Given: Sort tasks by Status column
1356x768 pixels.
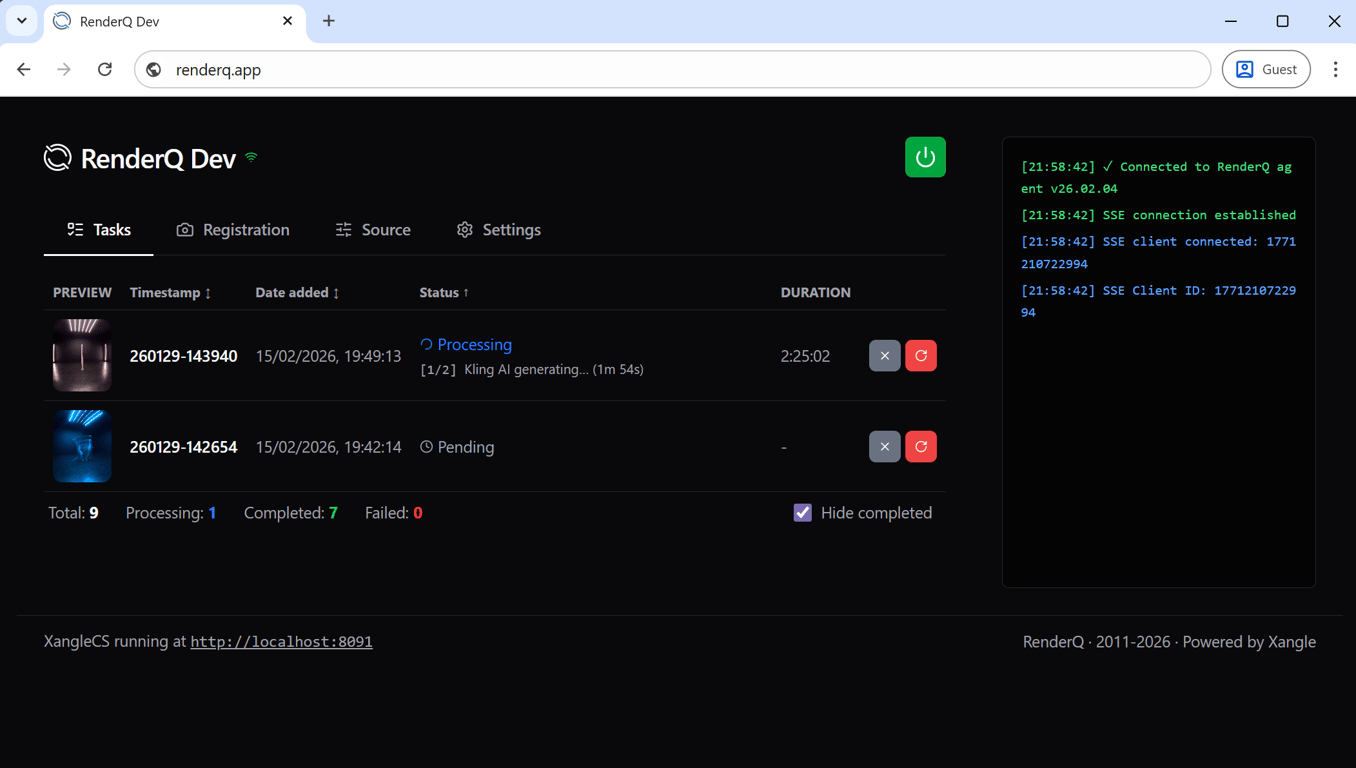Looking at the screenshot, I should click(x=445, y=293).
